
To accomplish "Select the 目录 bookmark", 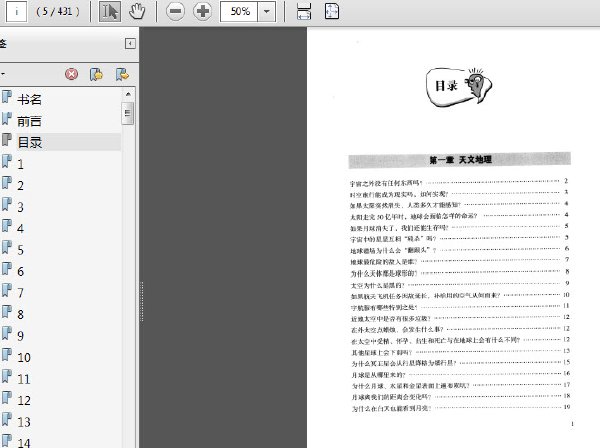I will pos(30,142).
